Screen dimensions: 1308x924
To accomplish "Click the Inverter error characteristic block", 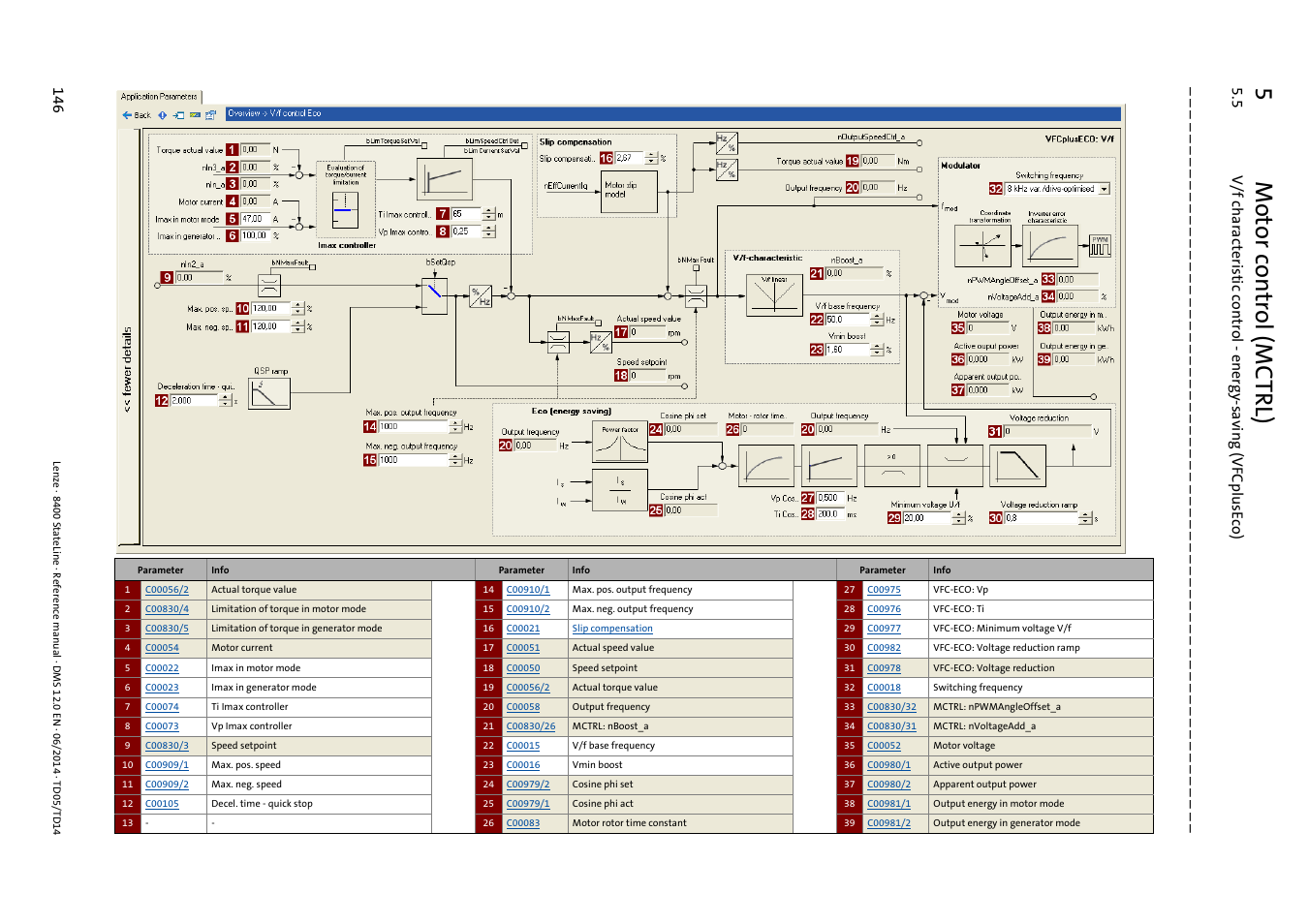I will (1050, 246).
